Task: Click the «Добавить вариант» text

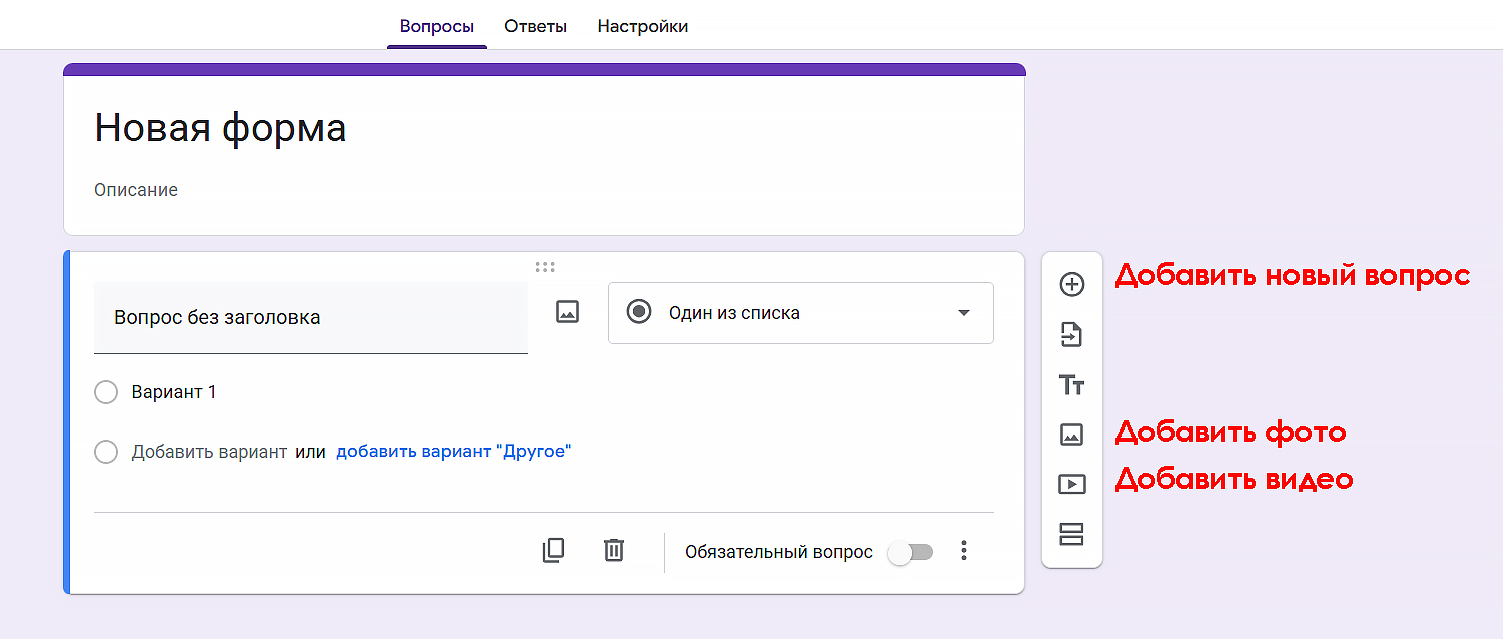Action: pos(209,452)
